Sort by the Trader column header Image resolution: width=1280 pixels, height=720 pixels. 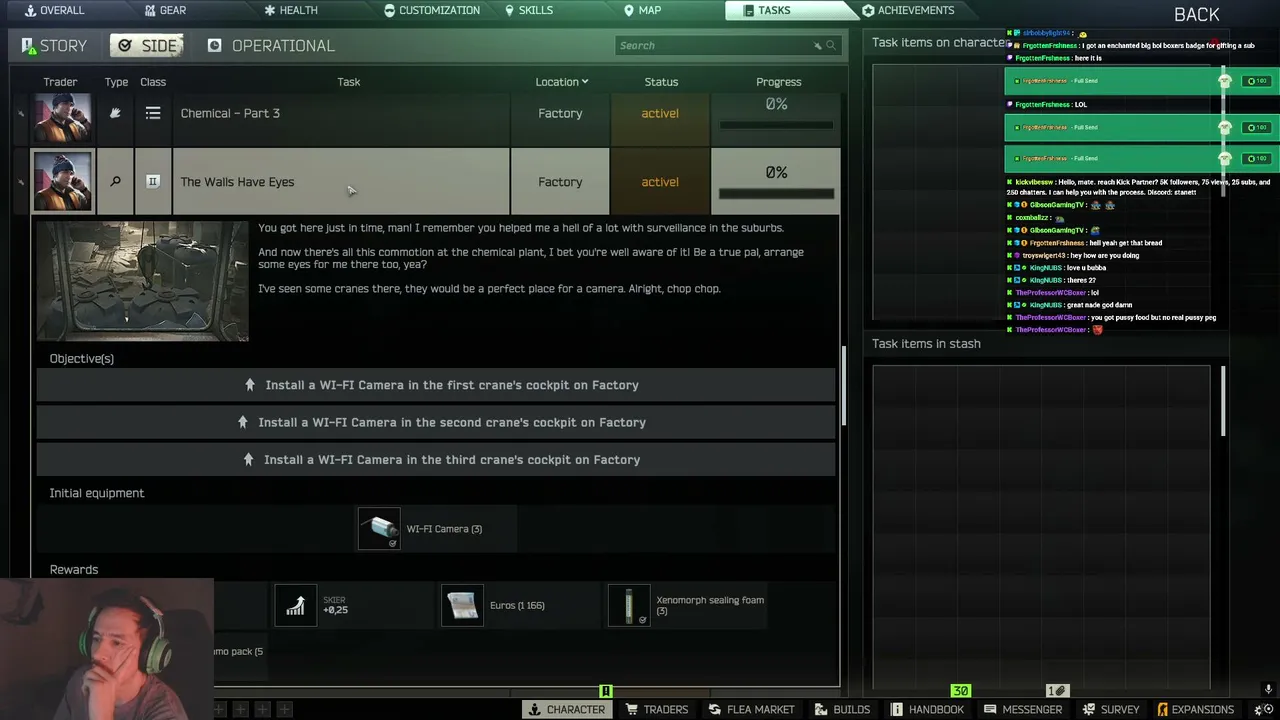(x=60, y=82)
